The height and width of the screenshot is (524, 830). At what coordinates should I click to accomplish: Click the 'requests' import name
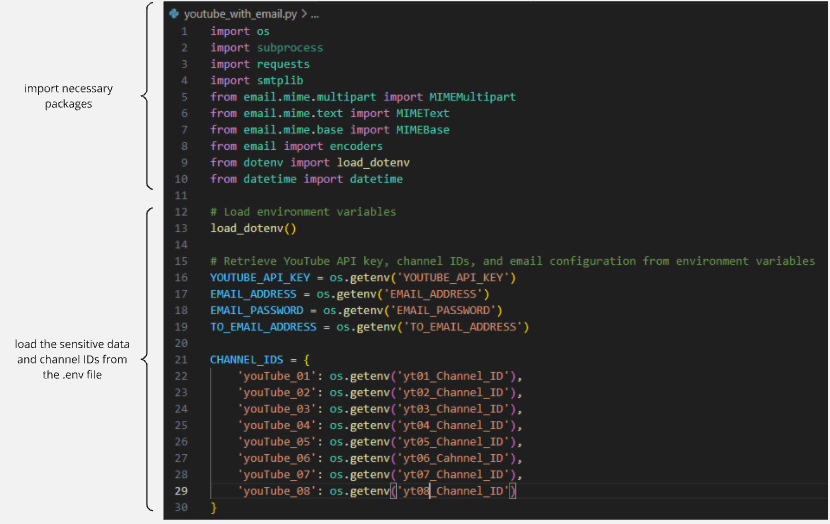coord(283,64)
